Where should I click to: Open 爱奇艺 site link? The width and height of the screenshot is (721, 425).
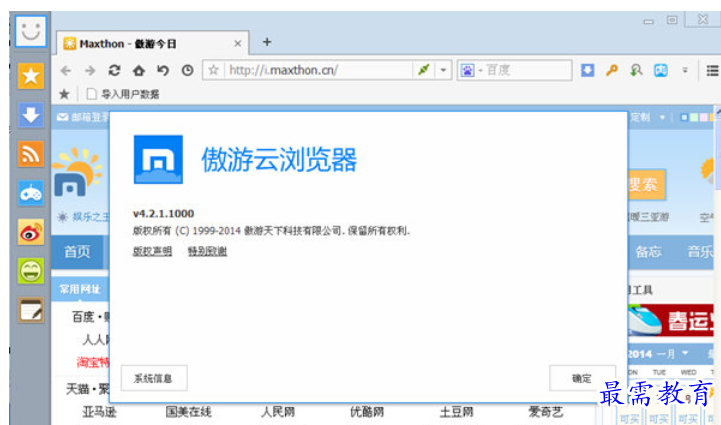pyautogui.click(x=546, y=412)
